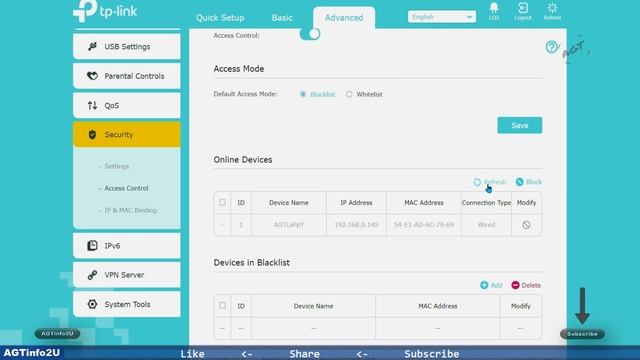Open the Security menu
Screen dimensions: 640x360
click(x=127, y=135)
